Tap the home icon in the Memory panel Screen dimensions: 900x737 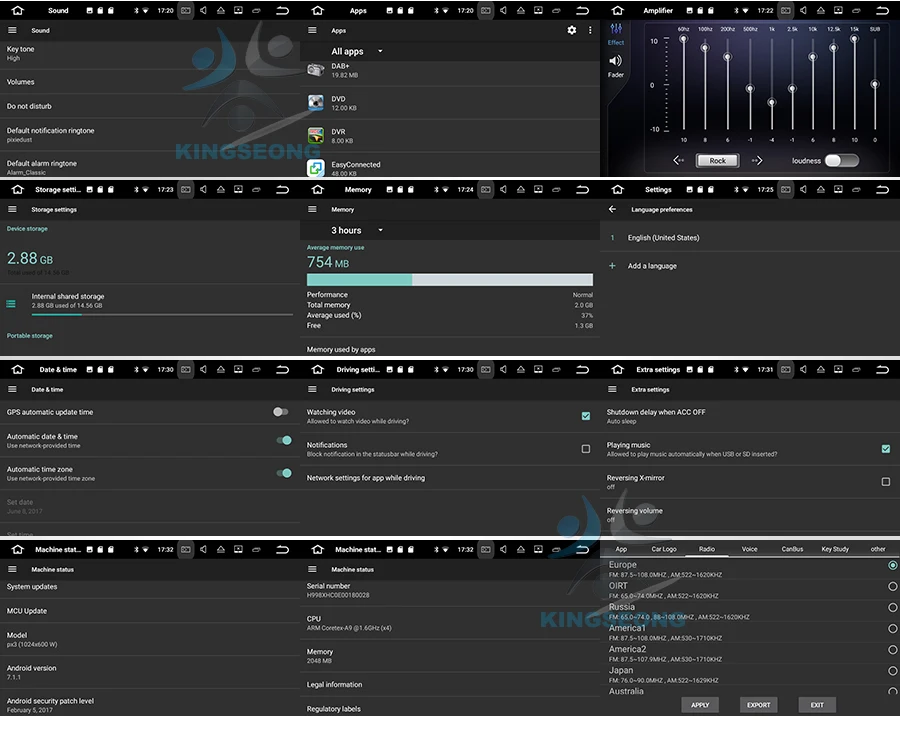click(x=317, y=189)
